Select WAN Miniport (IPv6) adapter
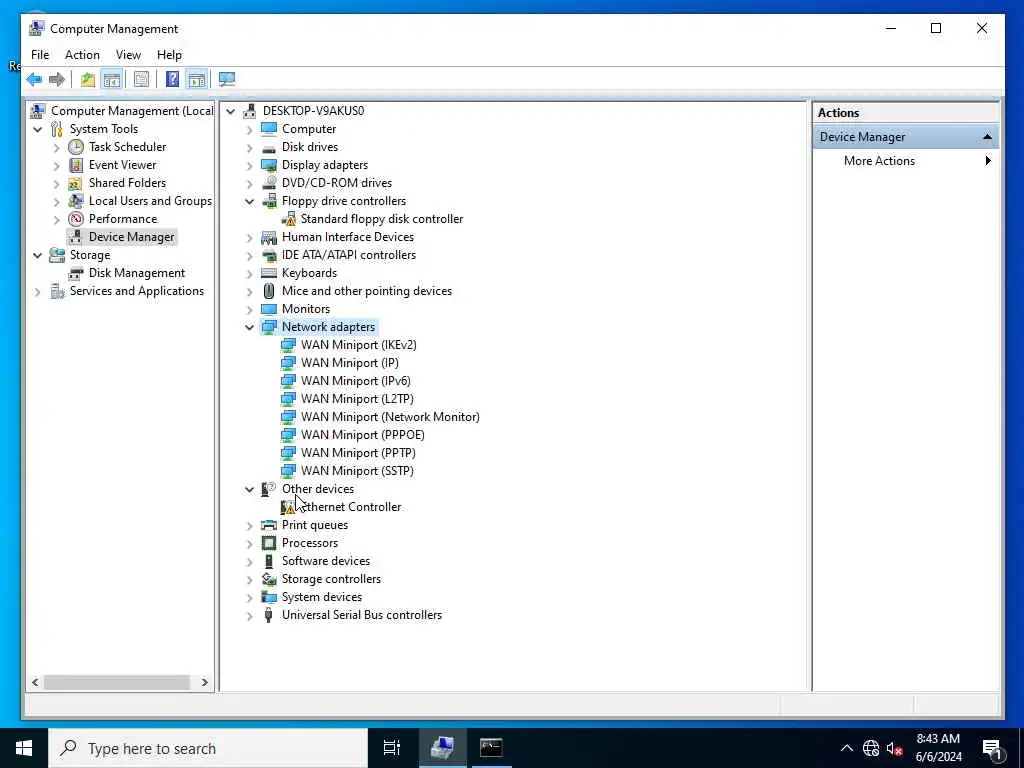1024x768 pixels. 355,381
